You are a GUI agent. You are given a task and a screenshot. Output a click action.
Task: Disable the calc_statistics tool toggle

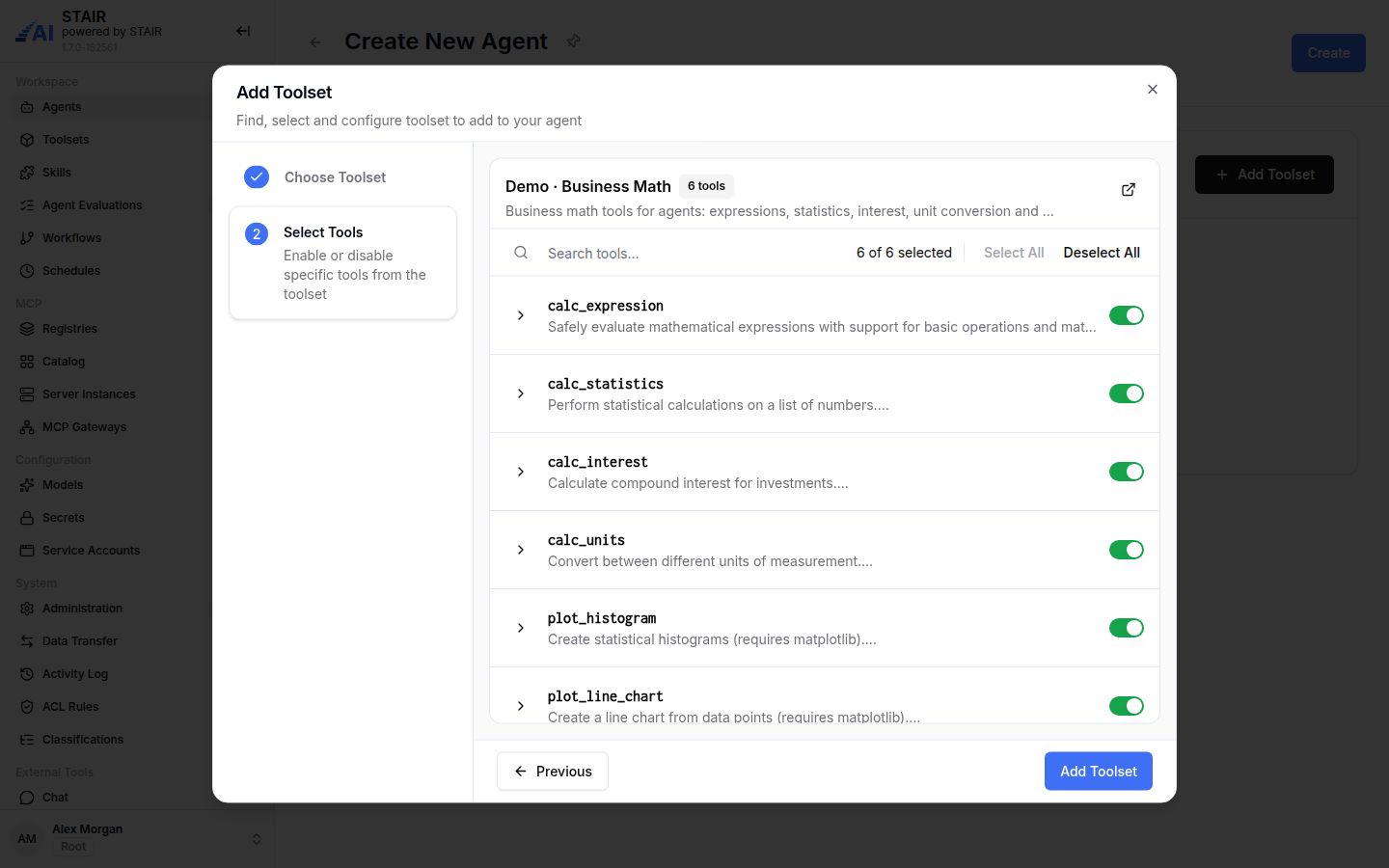pyautogui.click(x=1127, y=393)
